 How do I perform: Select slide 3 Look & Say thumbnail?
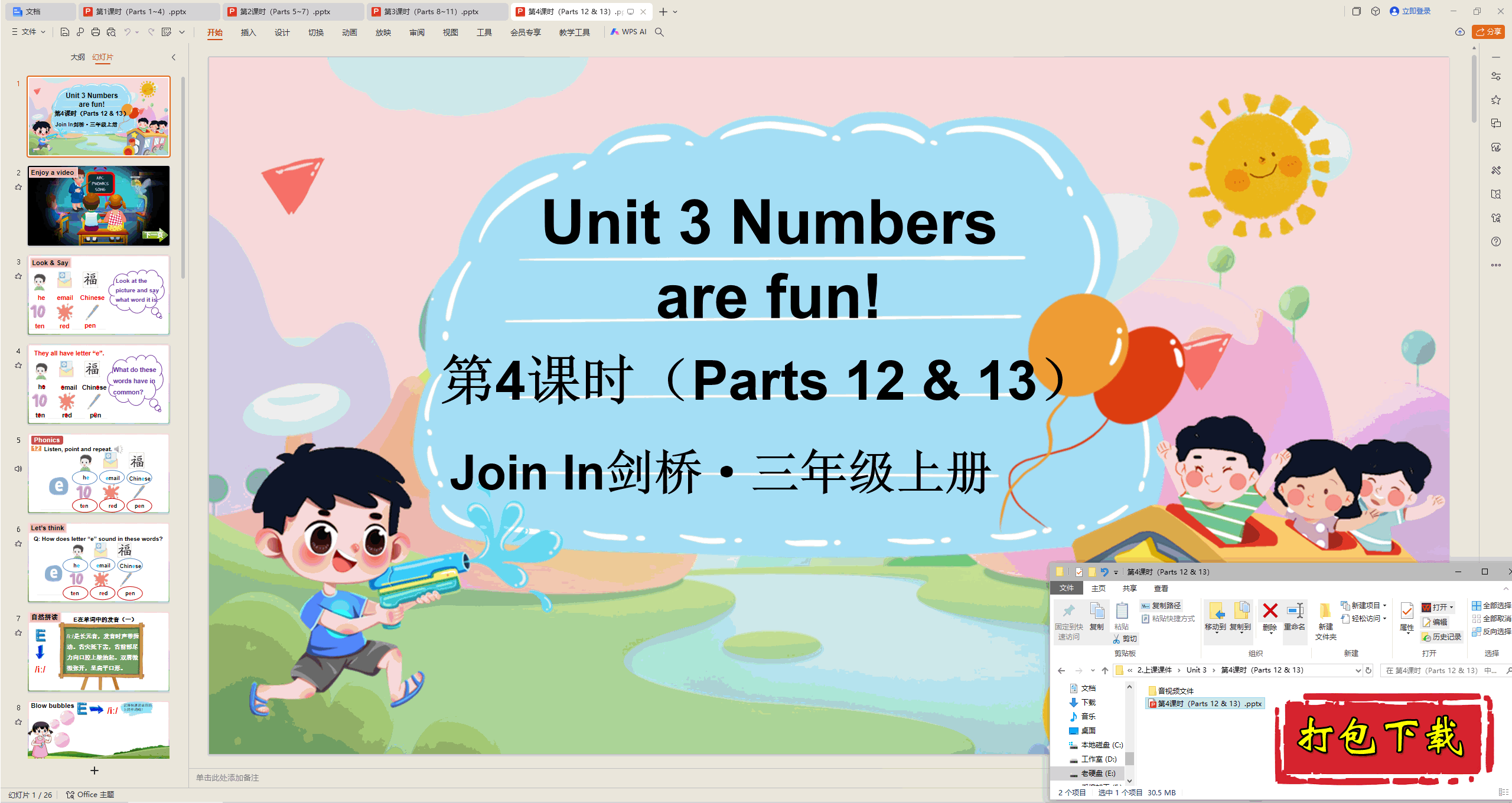pos(99,295)
